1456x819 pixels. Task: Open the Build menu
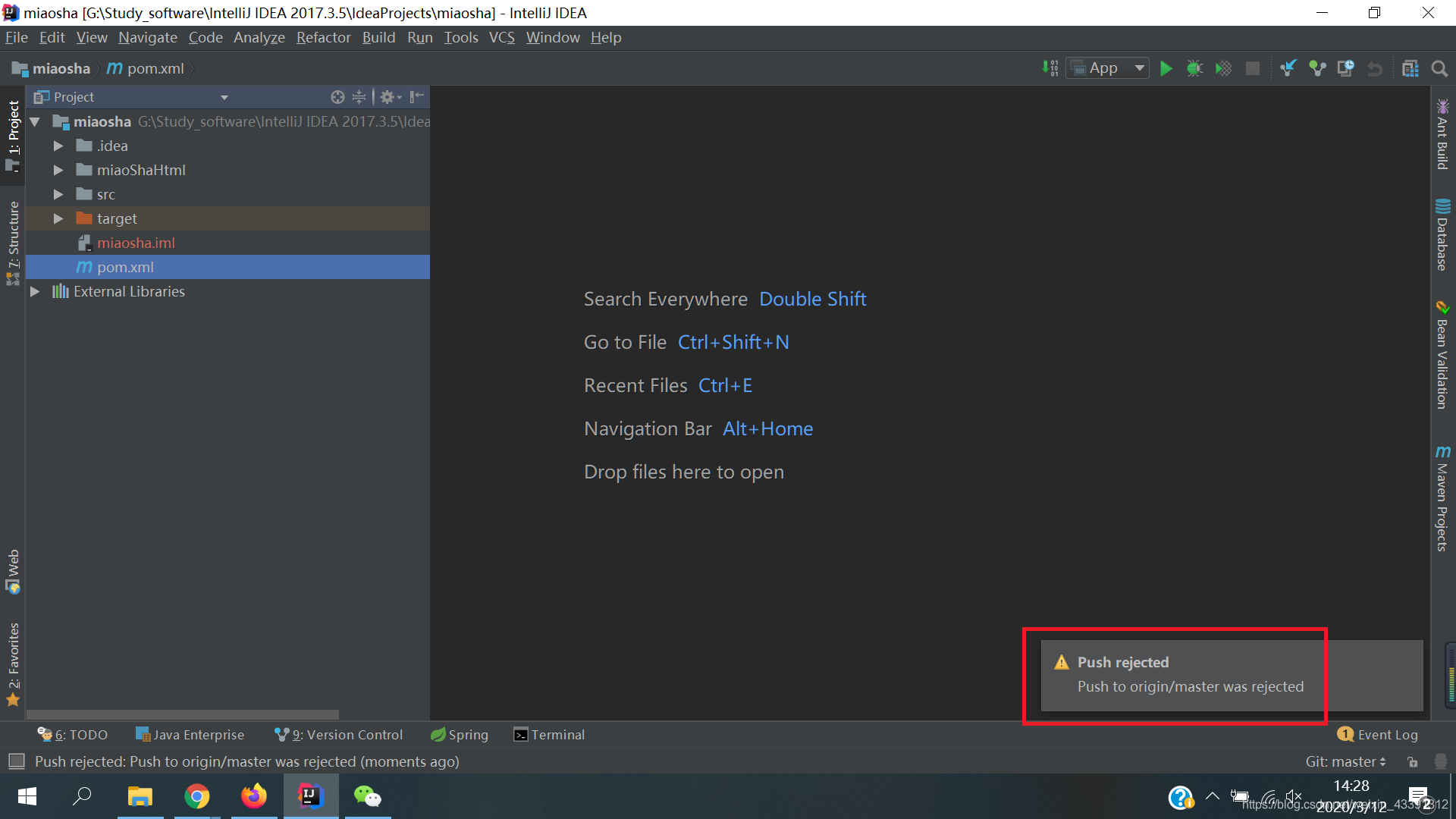[x=378, y=37]
